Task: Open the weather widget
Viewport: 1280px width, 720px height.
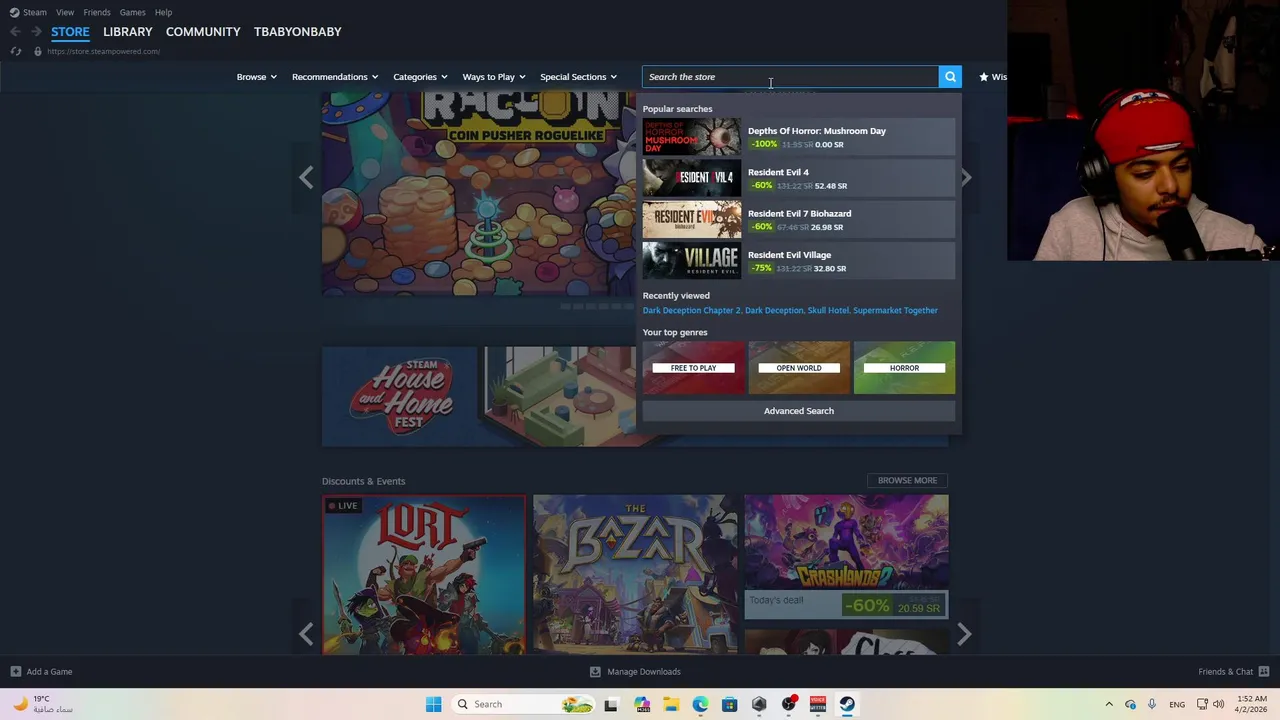Action: [42, 704]
